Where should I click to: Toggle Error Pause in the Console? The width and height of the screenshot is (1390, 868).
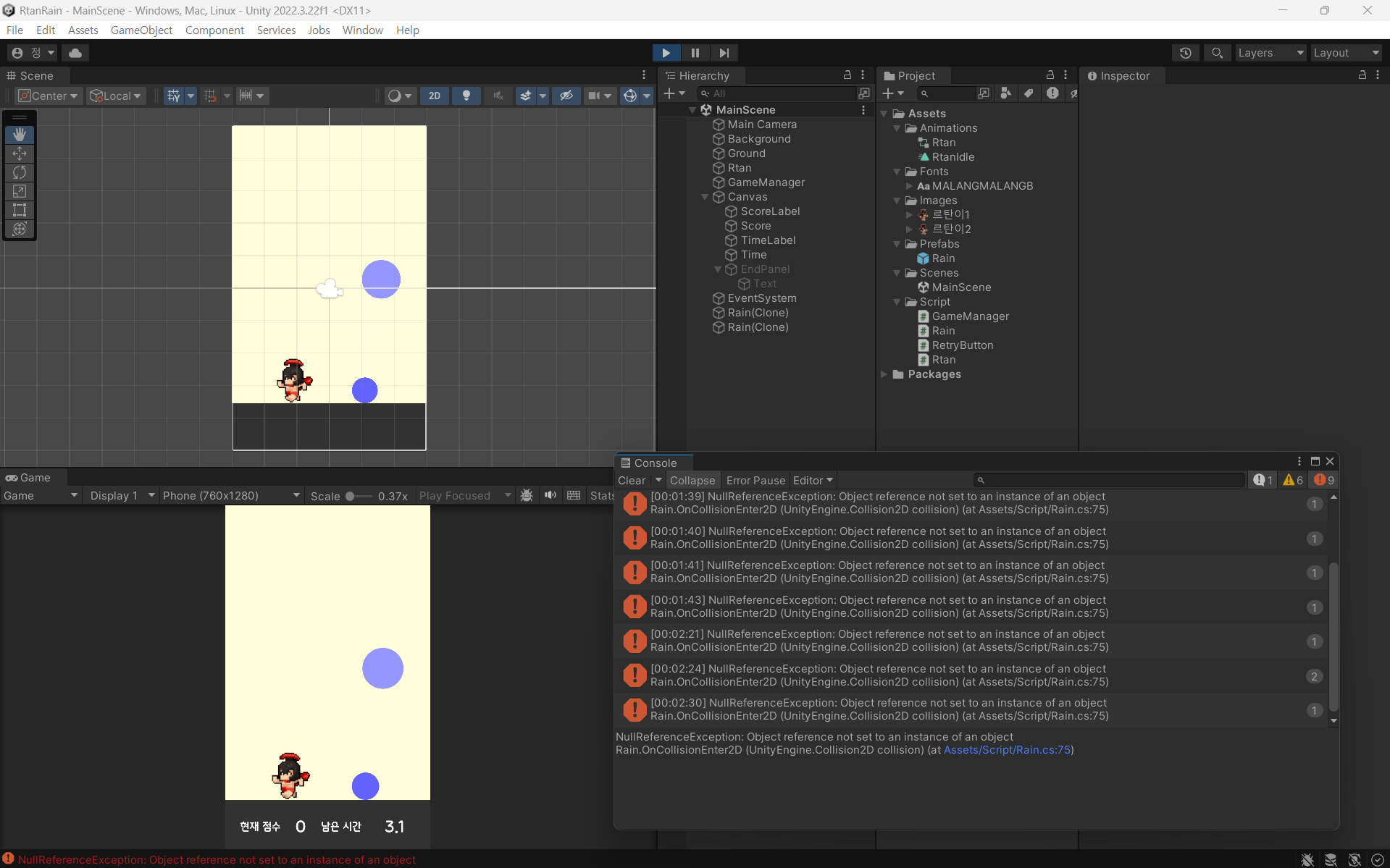point(755,480)
